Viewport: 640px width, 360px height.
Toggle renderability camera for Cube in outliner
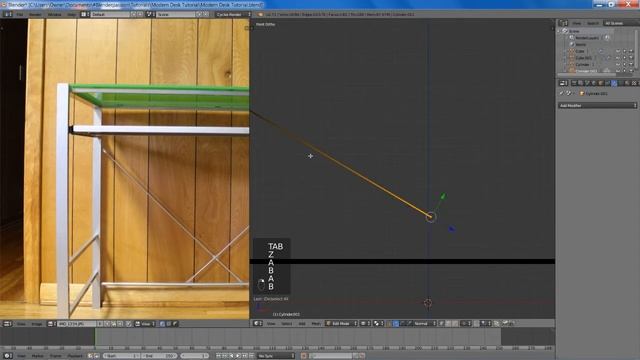(x=631, y=51)
